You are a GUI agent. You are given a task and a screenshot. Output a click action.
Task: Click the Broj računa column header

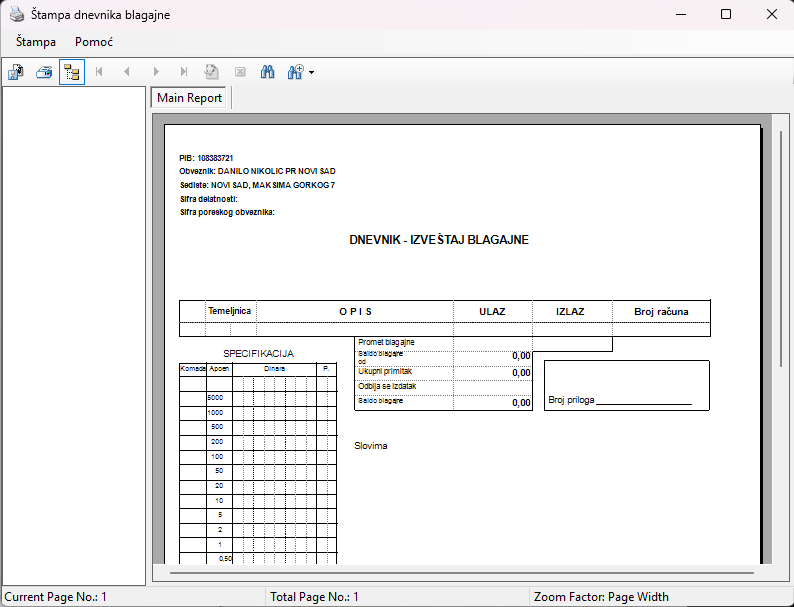pos(661,312)
